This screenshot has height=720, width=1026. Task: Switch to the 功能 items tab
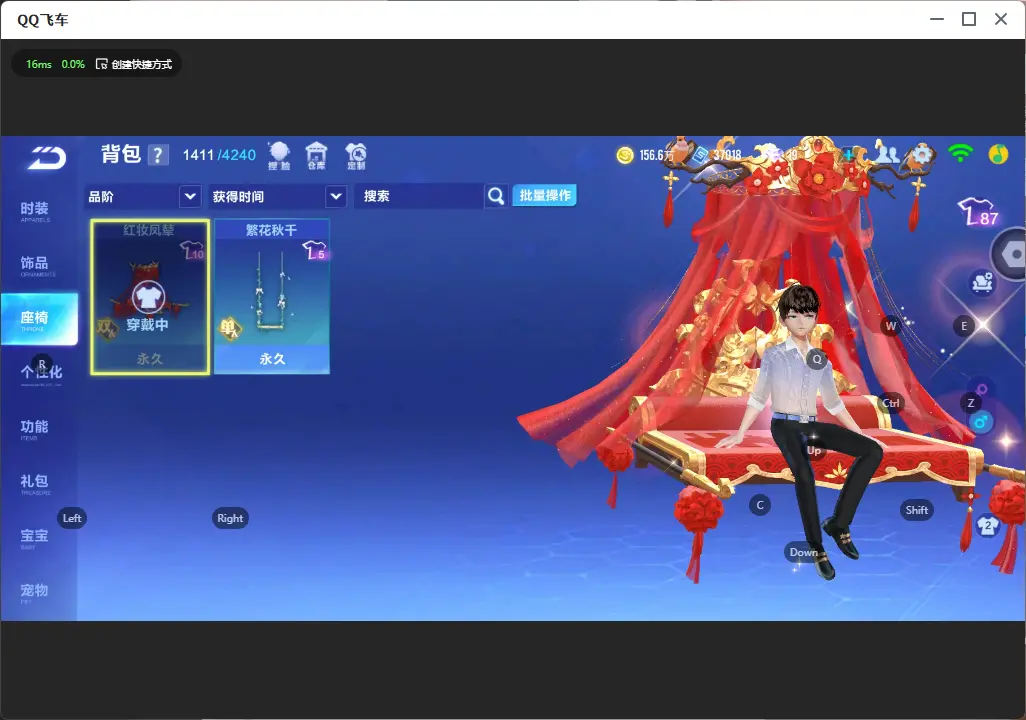point(35,429)
